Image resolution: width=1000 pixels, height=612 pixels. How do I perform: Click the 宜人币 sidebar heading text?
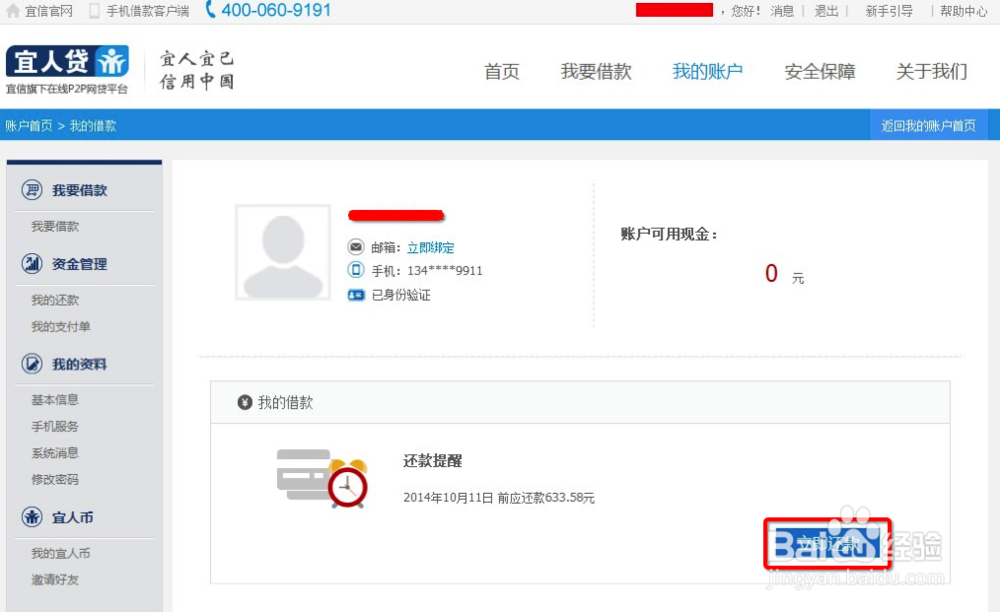tap(73, 517)
